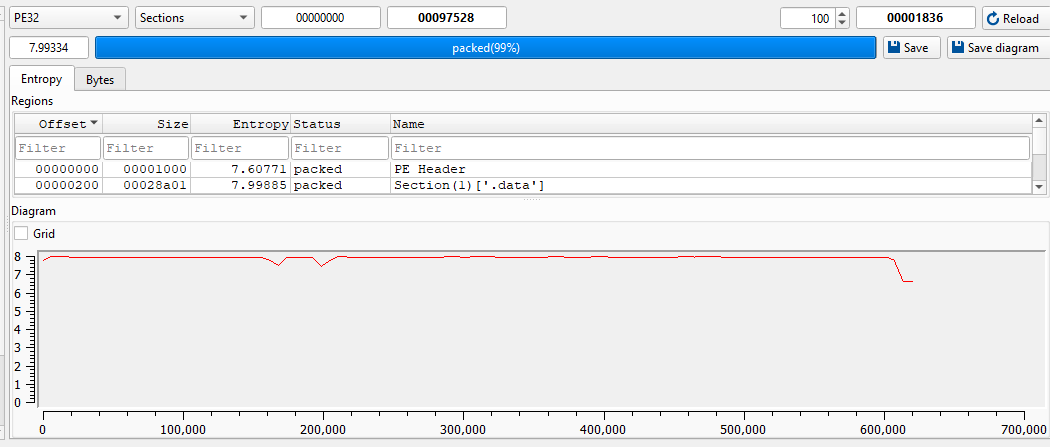1050x447 pixels.
Task: Decrease the count stepper value
Action: pyautogui.click(x=841, y=23)
